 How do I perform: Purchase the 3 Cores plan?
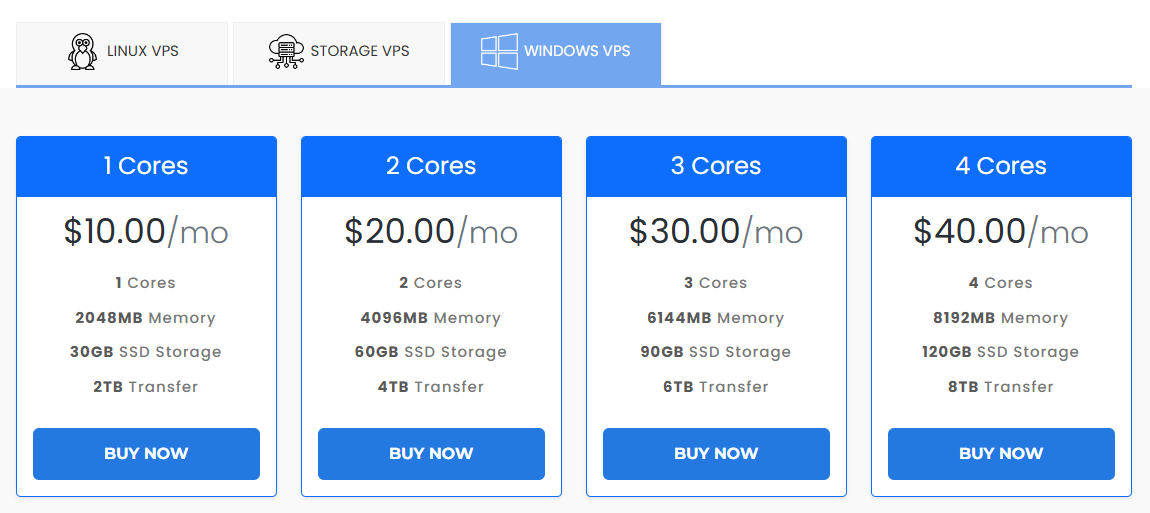717,454
